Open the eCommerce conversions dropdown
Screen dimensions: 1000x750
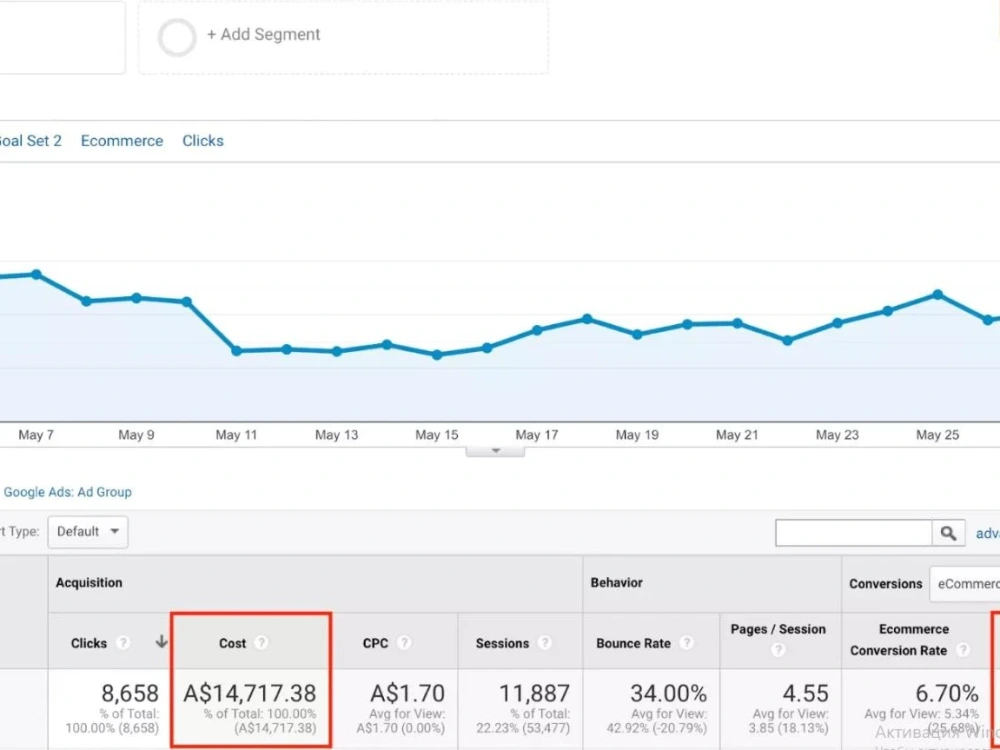tap(965, 584)
